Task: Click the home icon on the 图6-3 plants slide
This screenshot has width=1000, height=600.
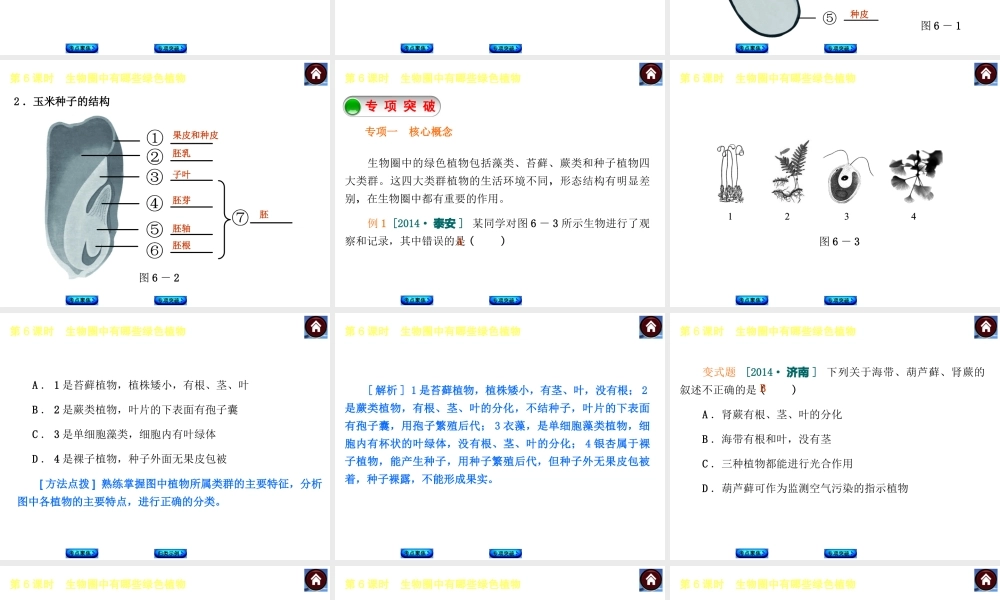Action: click(x=985, y=74)
